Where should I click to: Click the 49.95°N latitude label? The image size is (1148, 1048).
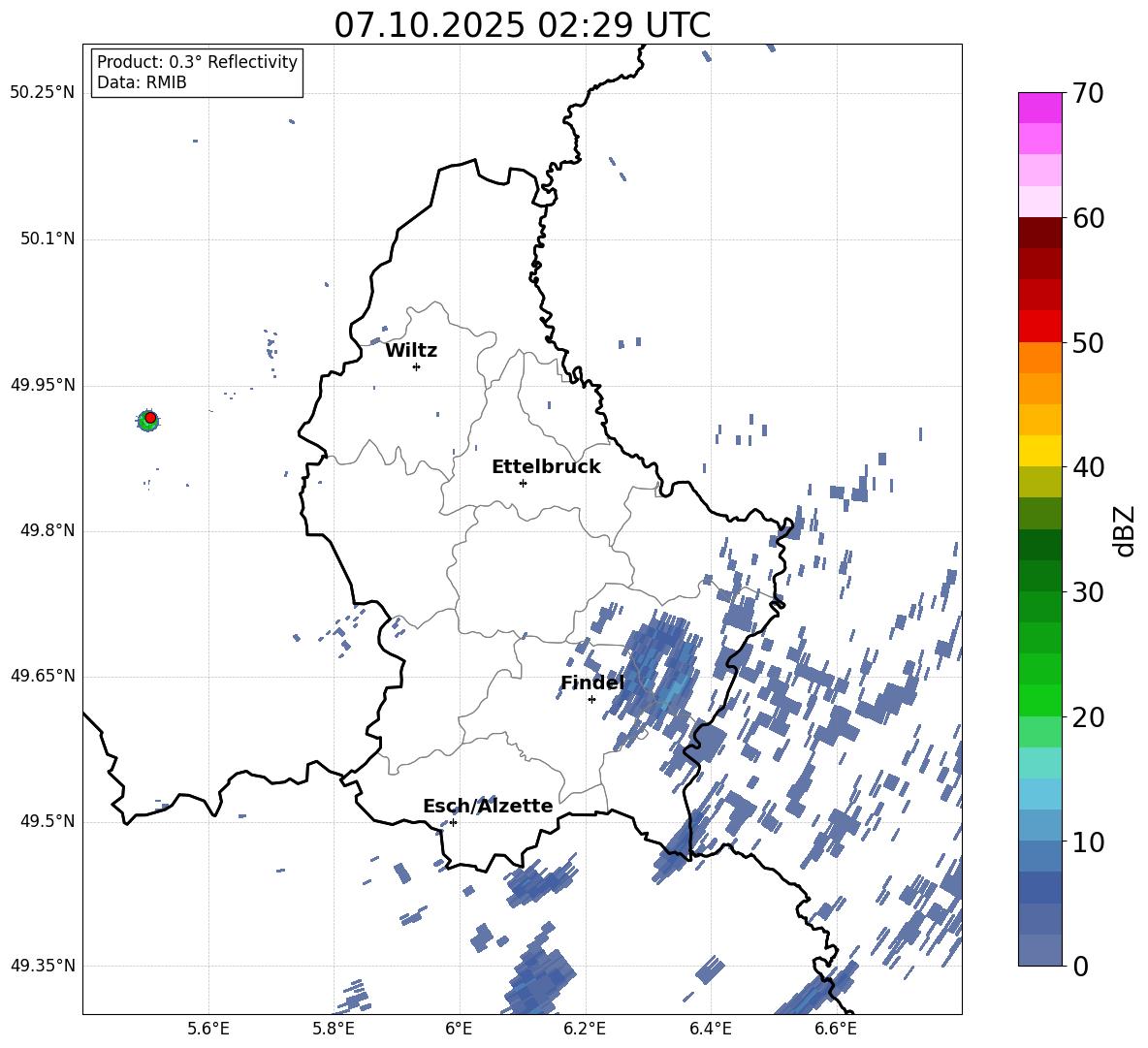pyautogui.click(x=43, y=385)
